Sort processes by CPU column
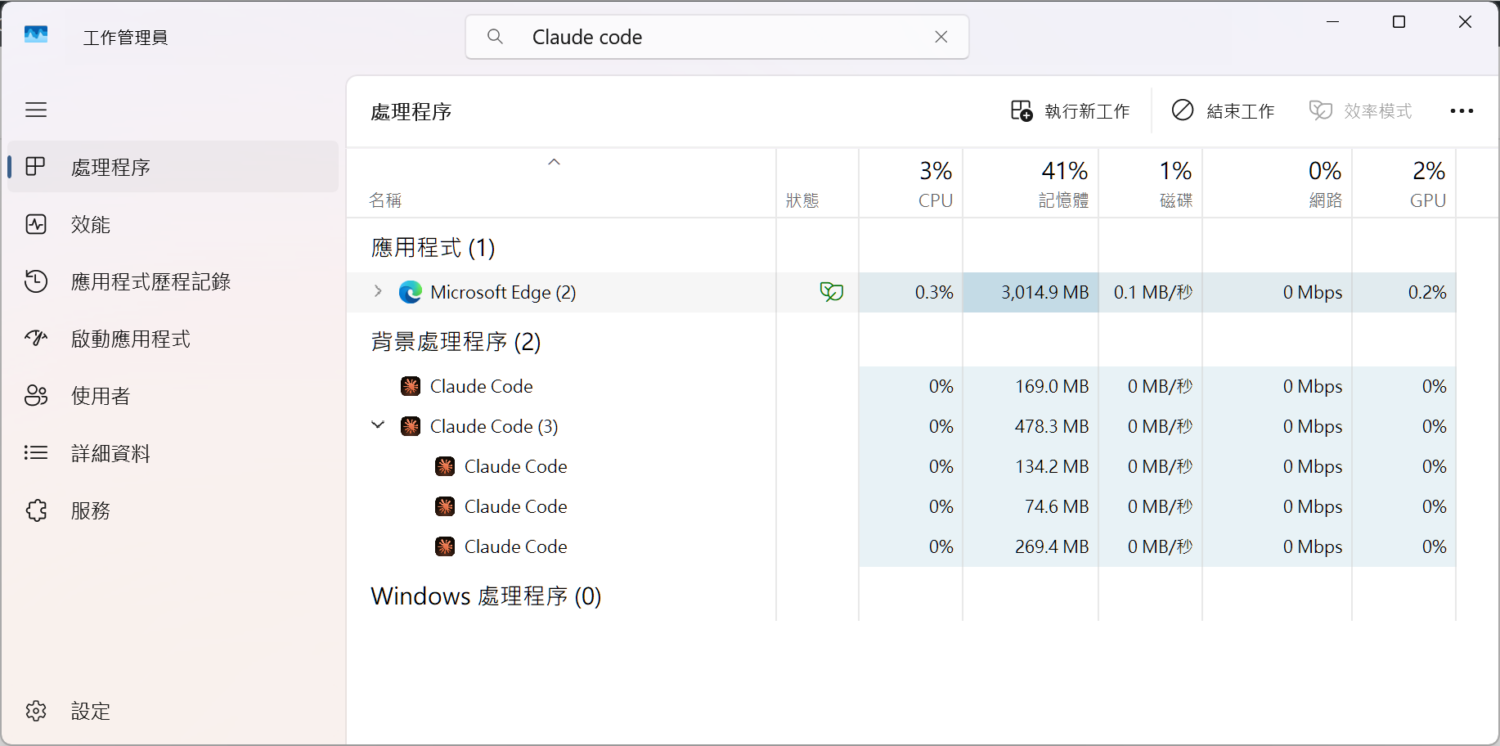The image size is (1500, 746). pyautogui.click(x=911, y=183)
